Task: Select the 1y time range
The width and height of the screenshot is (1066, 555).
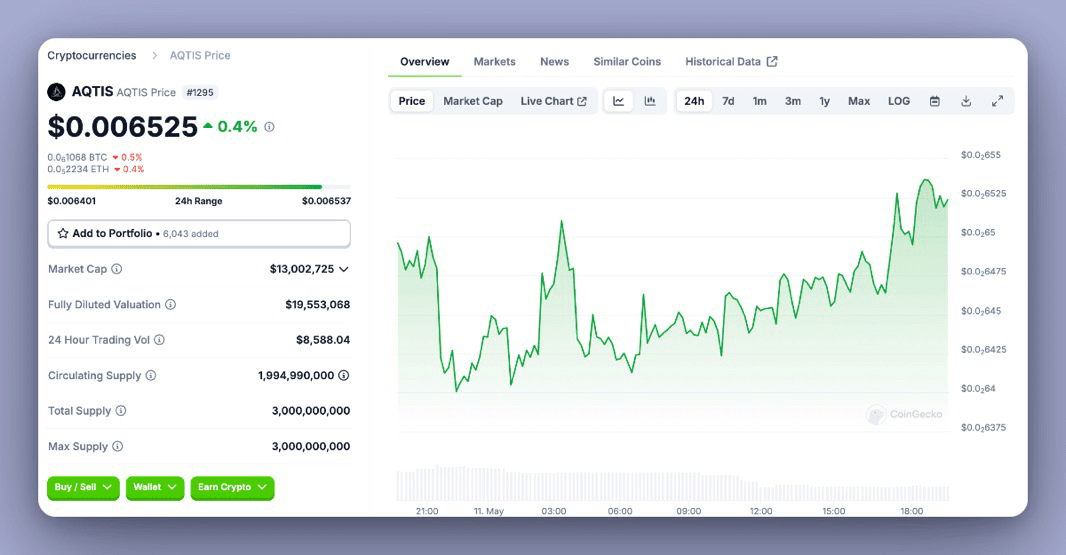Action: [x=825, y=101]
